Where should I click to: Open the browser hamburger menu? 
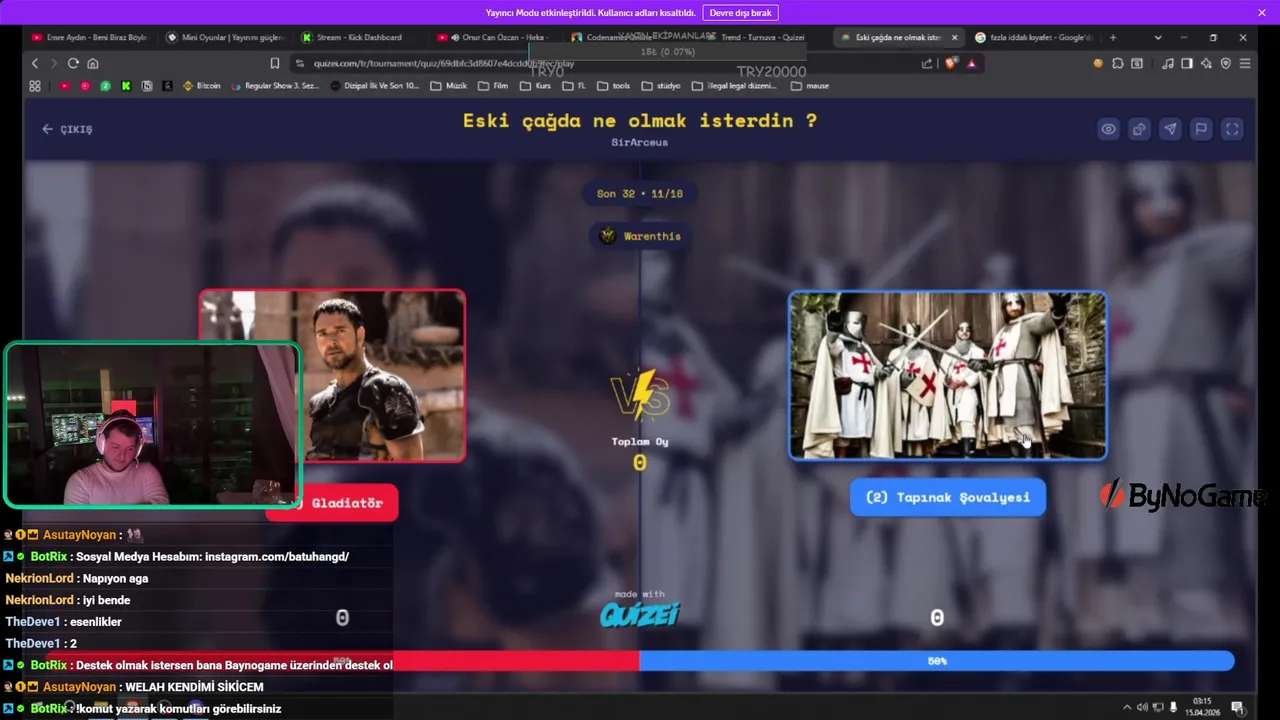tap(1245, 63)
